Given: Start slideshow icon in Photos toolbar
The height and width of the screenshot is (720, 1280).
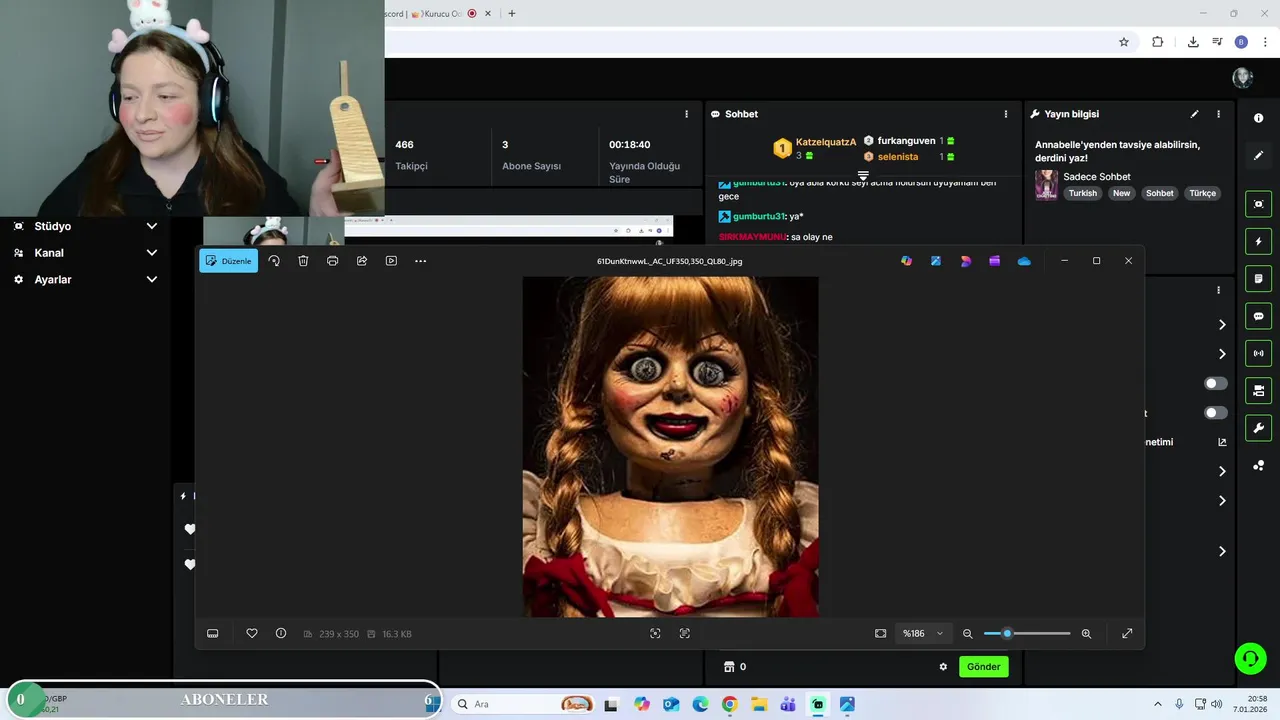Looking at the screenshot, I should click(x=391, y=261).
